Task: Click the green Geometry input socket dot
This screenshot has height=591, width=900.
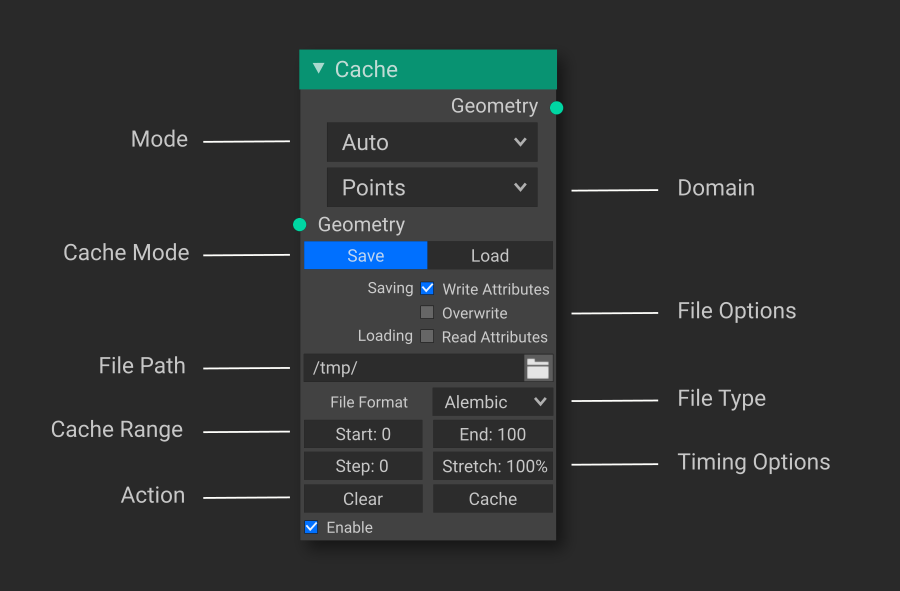Action: pos(300,224)
